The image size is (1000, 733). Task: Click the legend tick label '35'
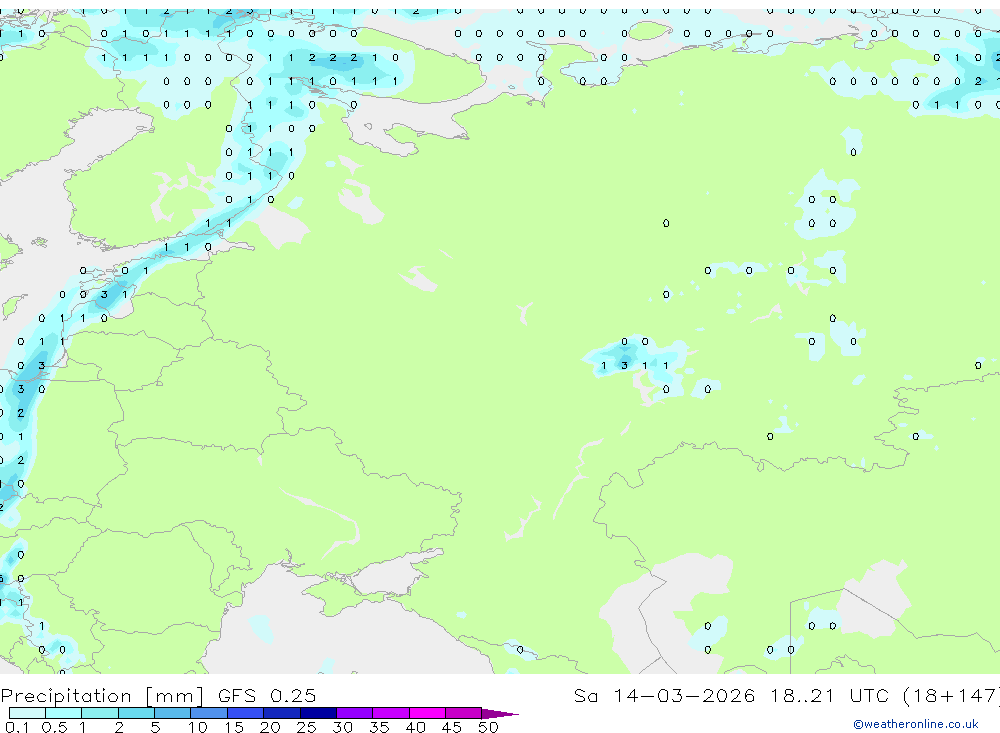pos(379,727)
